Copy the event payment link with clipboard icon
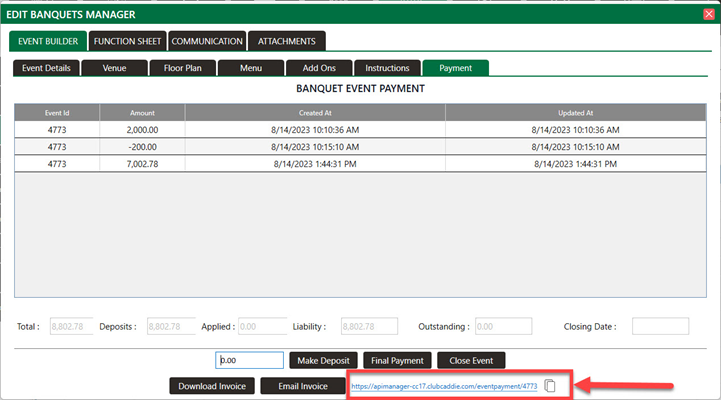Screen dimensions: 721x400 550,386
